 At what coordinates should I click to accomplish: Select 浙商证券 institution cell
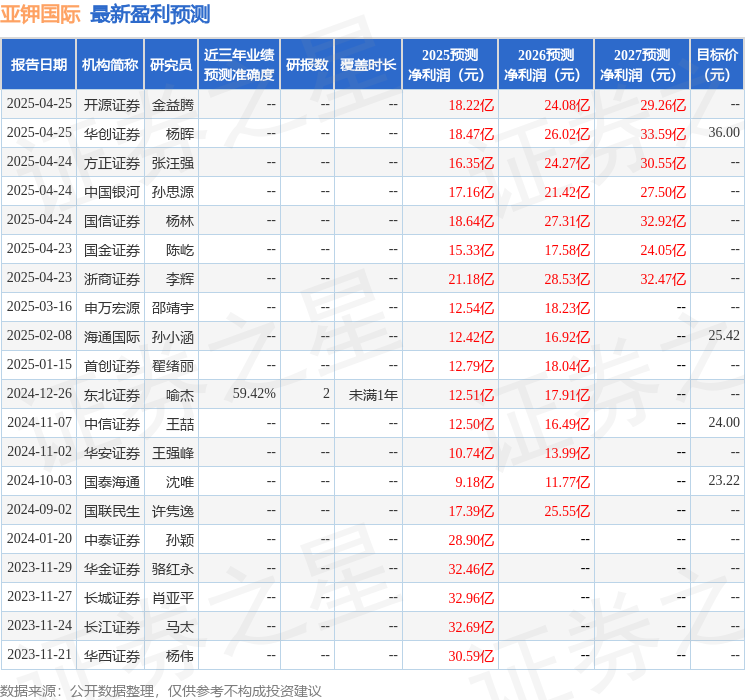coord(112,278)
